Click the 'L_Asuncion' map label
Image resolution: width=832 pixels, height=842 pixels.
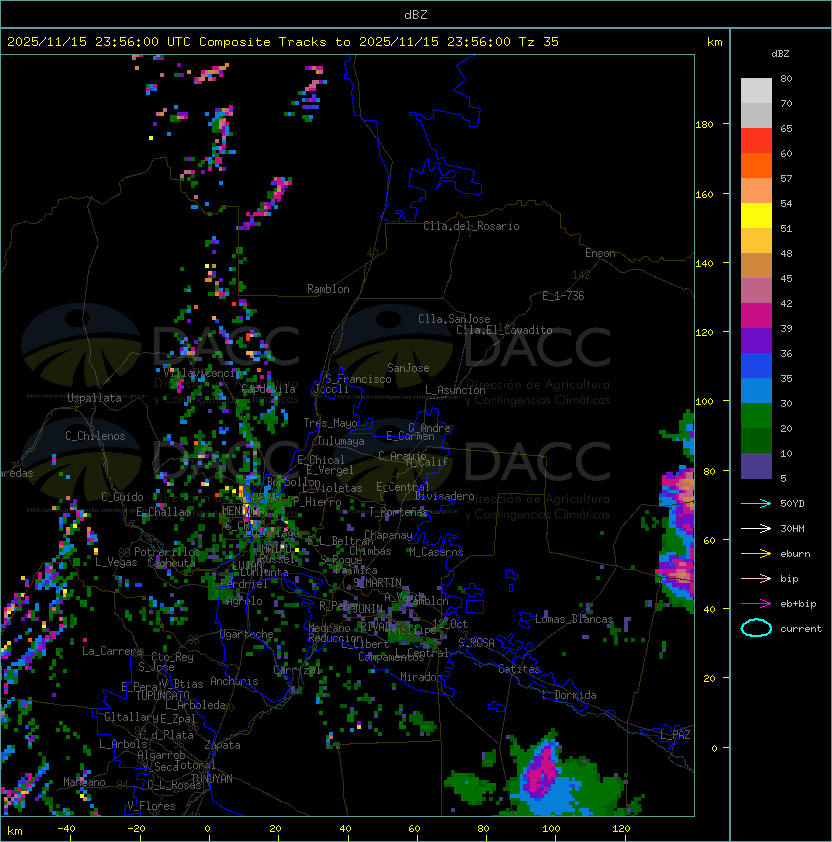click(x=455, y=390)
